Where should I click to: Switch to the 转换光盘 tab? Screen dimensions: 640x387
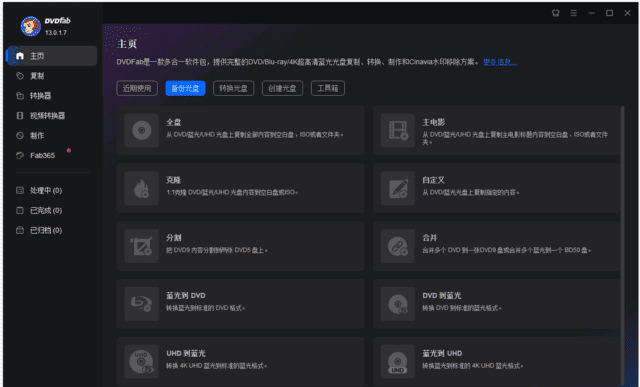click(233, 88)
